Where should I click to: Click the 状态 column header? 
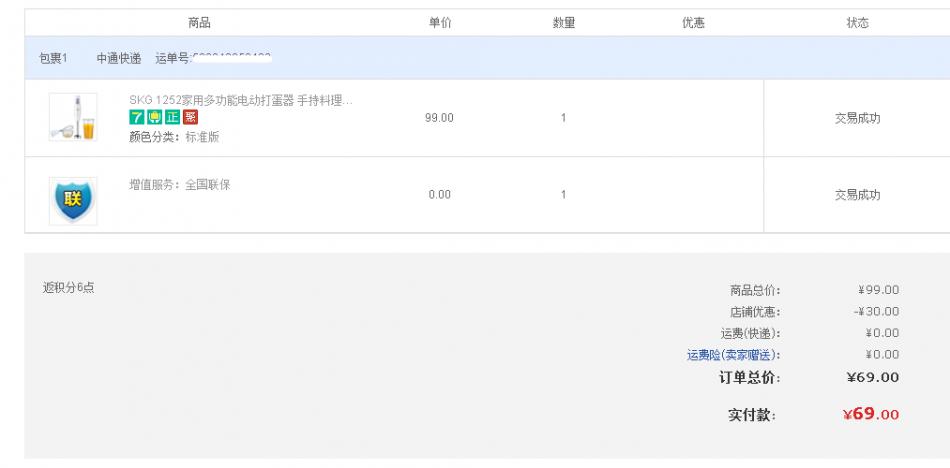point(857,23)
